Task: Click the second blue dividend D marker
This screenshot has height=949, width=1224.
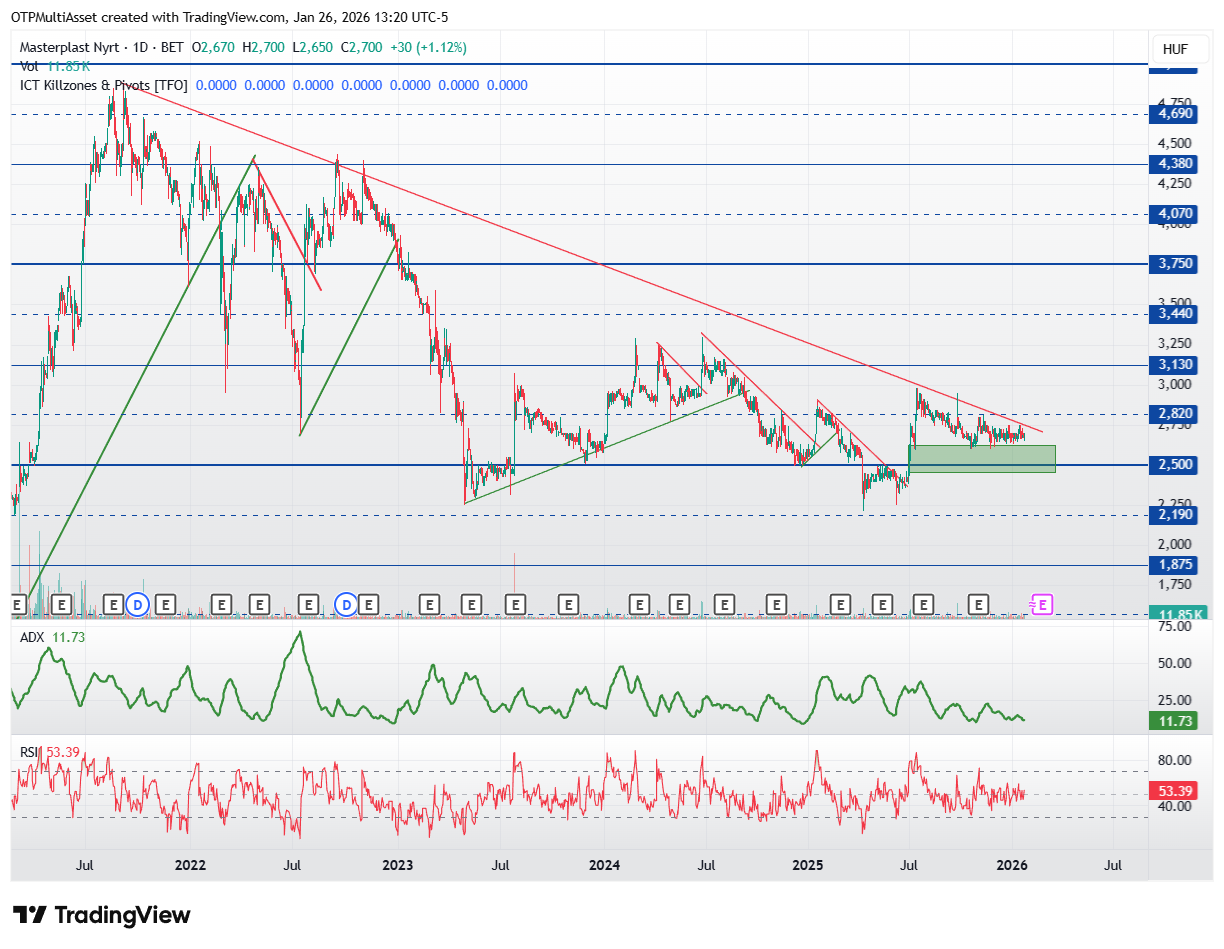Action: 347,604
